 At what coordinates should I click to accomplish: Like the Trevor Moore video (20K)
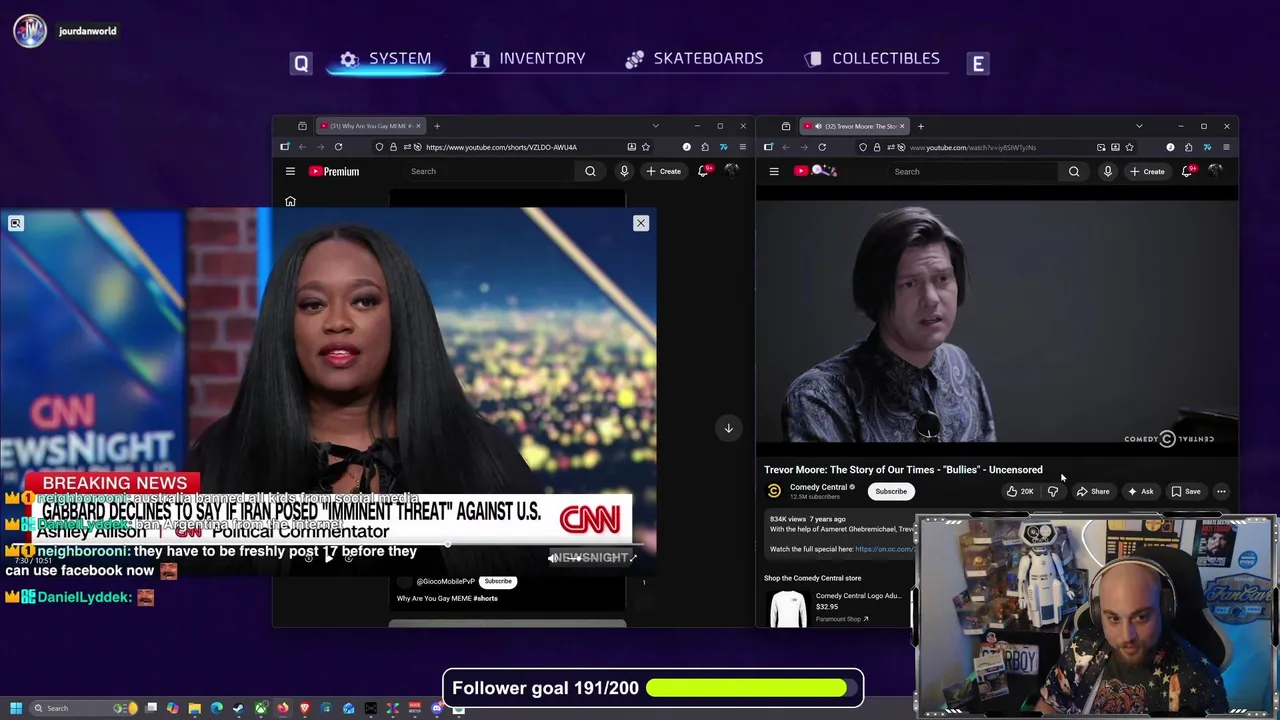tap(1020, 491)
